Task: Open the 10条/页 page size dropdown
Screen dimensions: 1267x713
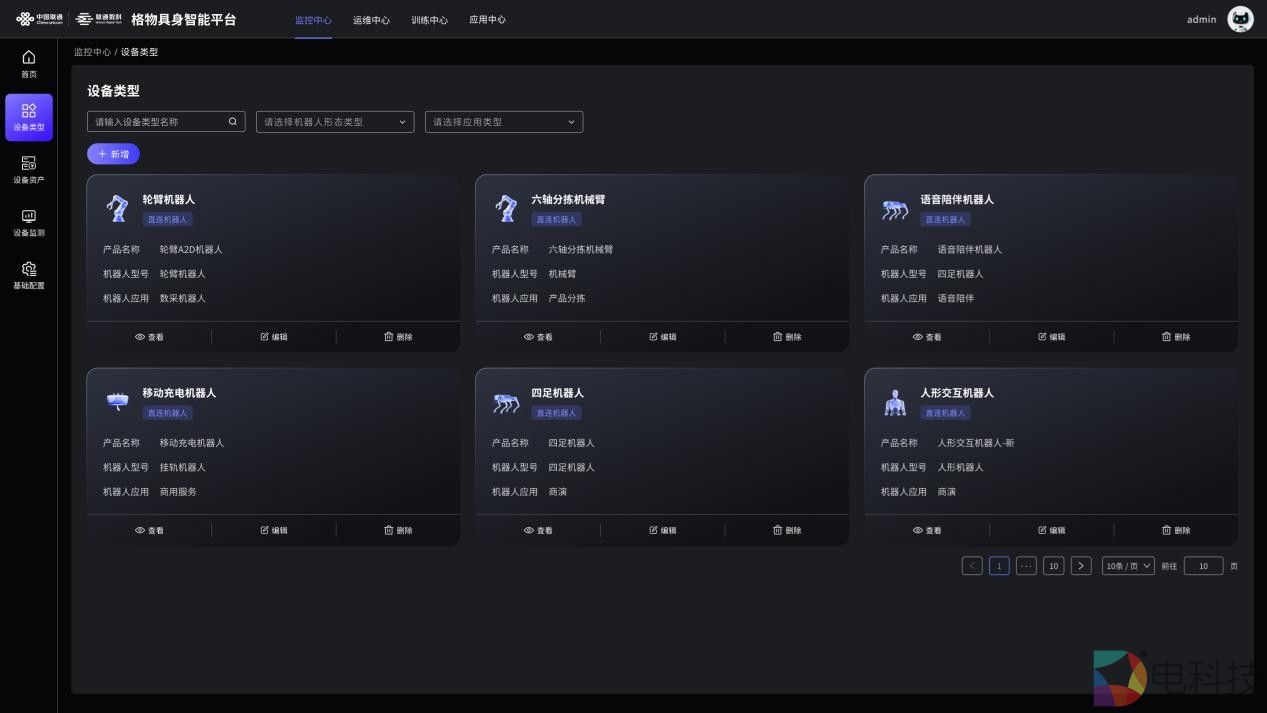Action: pyautogui.click(x=1128, y=566)
